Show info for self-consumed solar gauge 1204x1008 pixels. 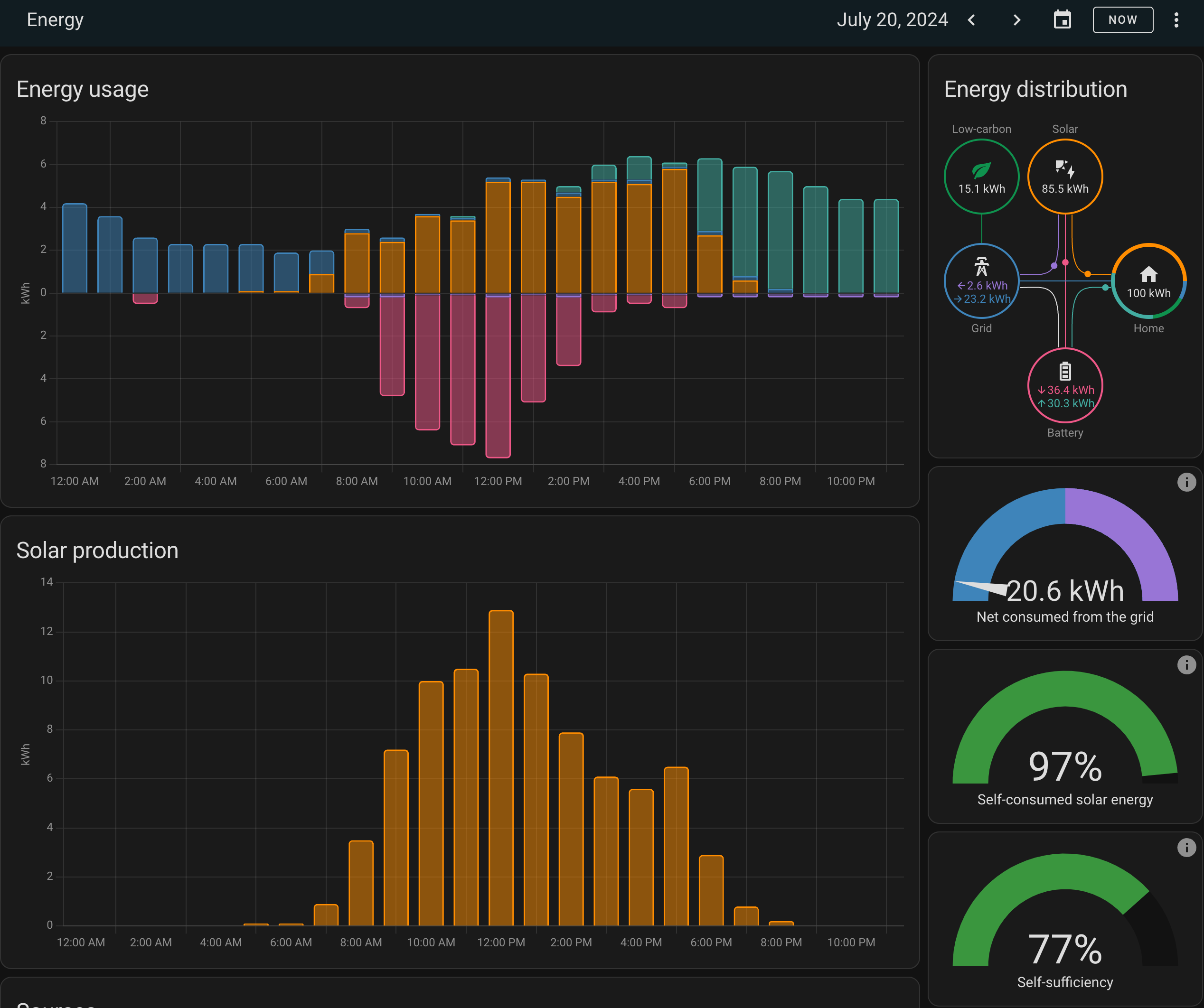tap(1186, 665)
